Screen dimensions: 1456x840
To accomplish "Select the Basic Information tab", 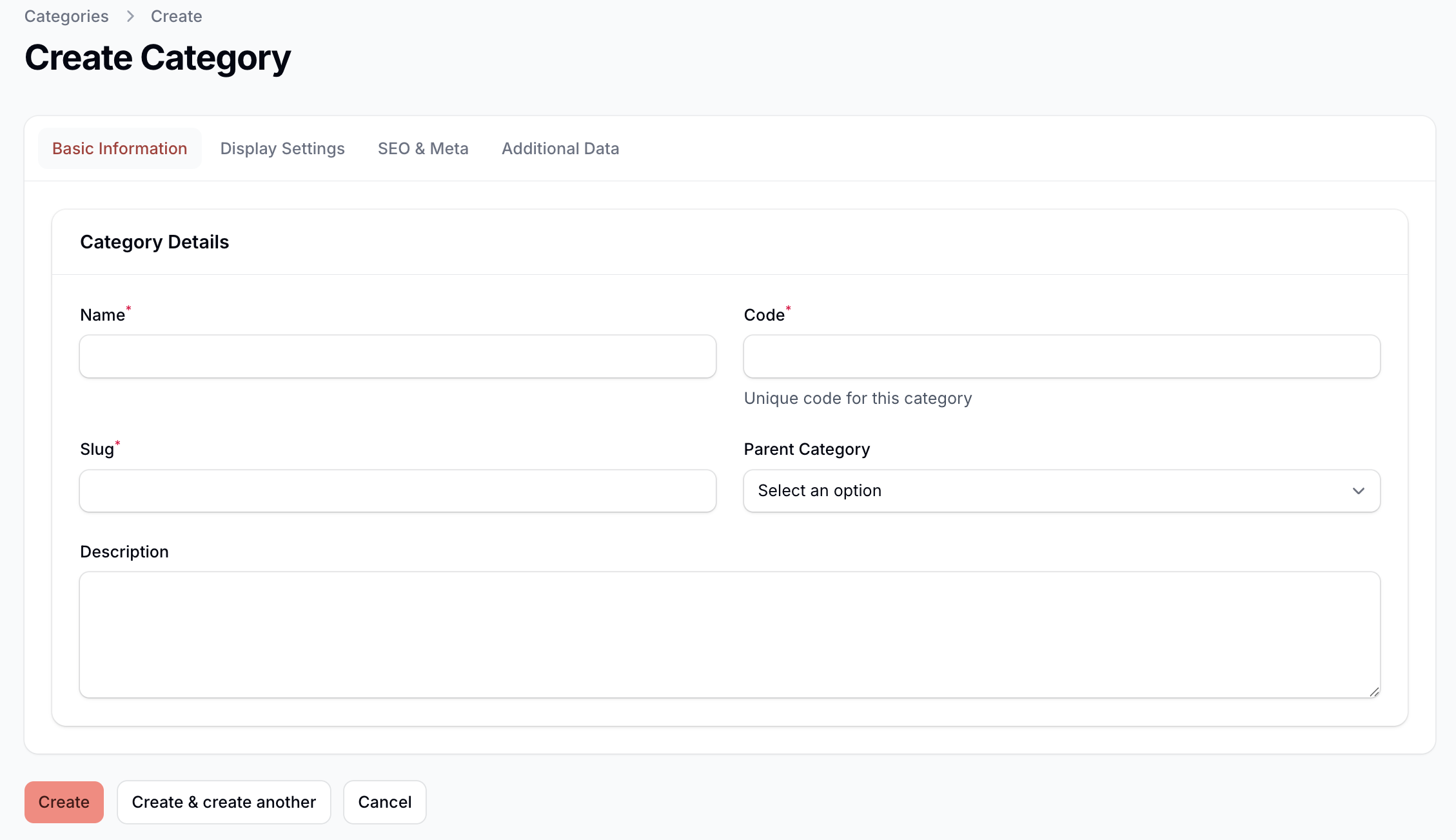I will pos(120,148).
